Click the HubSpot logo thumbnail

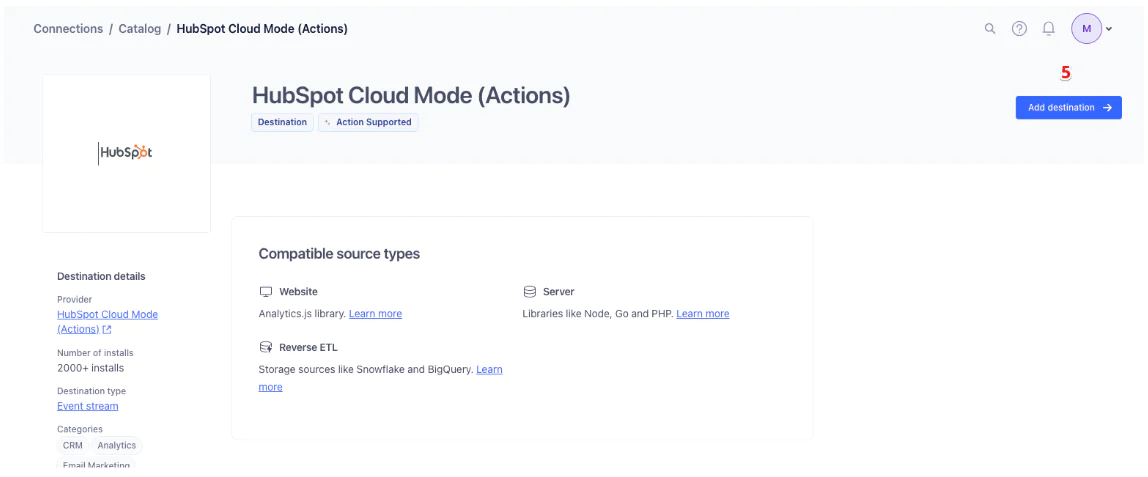coord(127,154)
